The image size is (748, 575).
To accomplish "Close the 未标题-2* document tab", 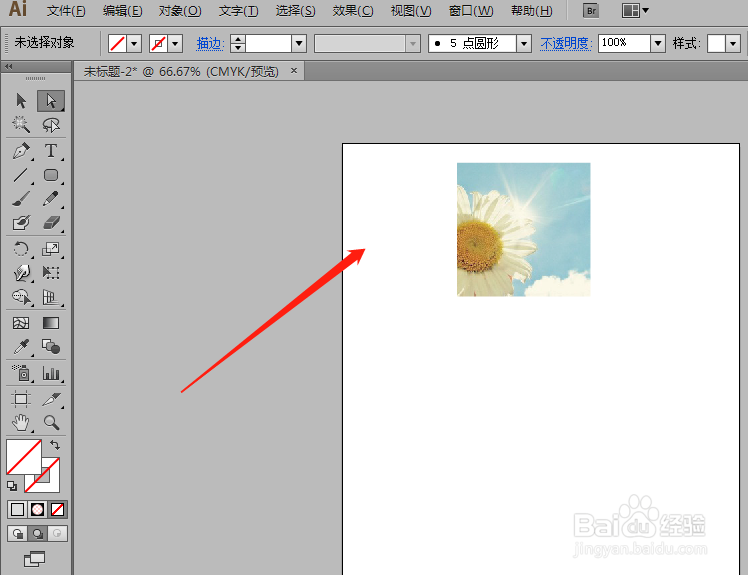I will click(x=294, y=71).
